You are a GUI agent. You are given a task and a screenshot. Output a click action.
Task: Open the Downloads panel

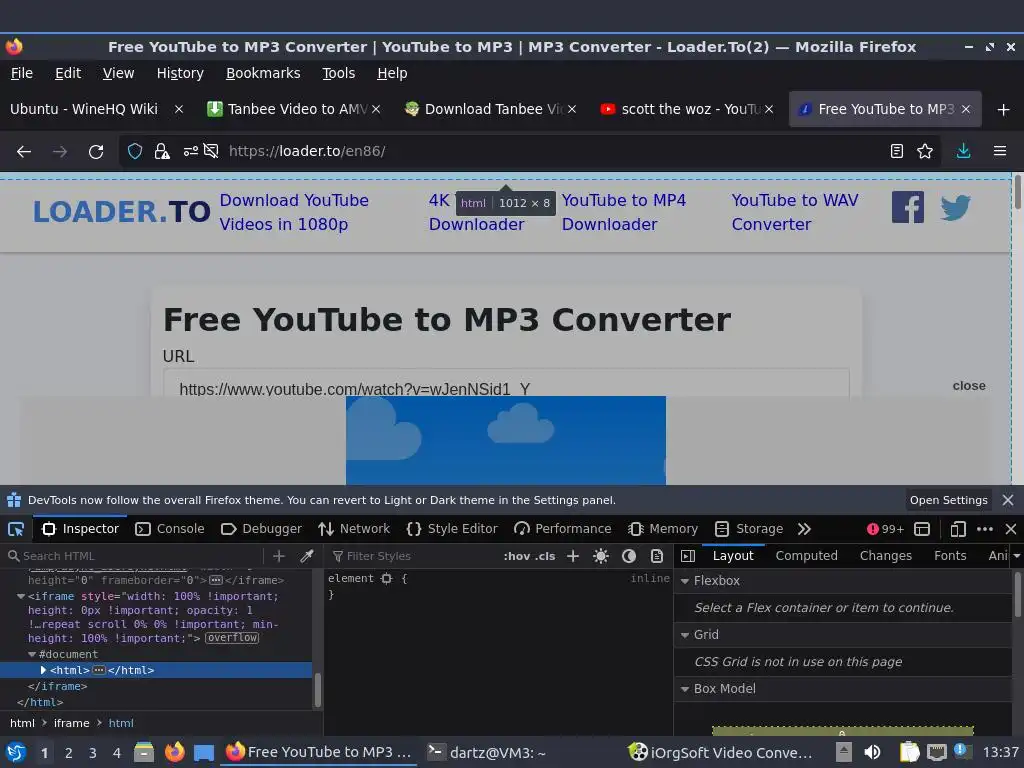point(963,152)
